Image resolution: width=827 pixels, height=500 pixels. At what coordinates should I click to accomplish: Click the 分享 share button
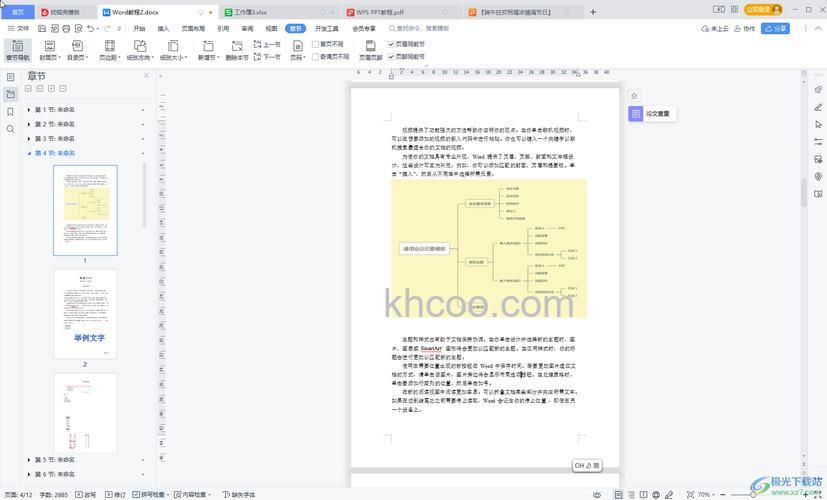775,28
